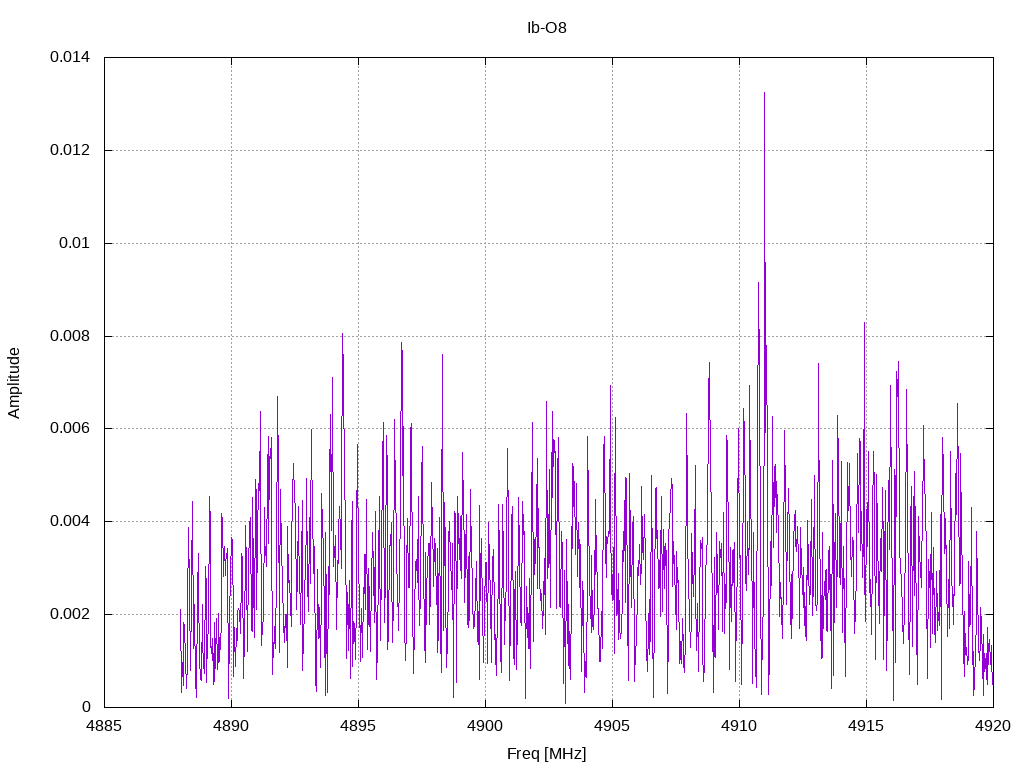Click the 0.012 y-axis tick label
This screenshot has height=768, width=1024.
tap(70, 150)
